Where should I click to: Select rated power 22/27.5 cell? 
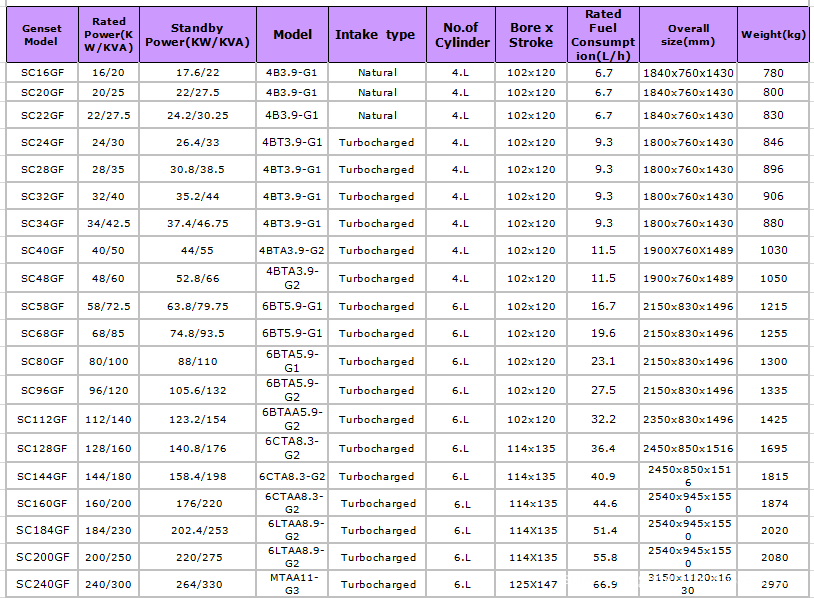coord(108,115)
